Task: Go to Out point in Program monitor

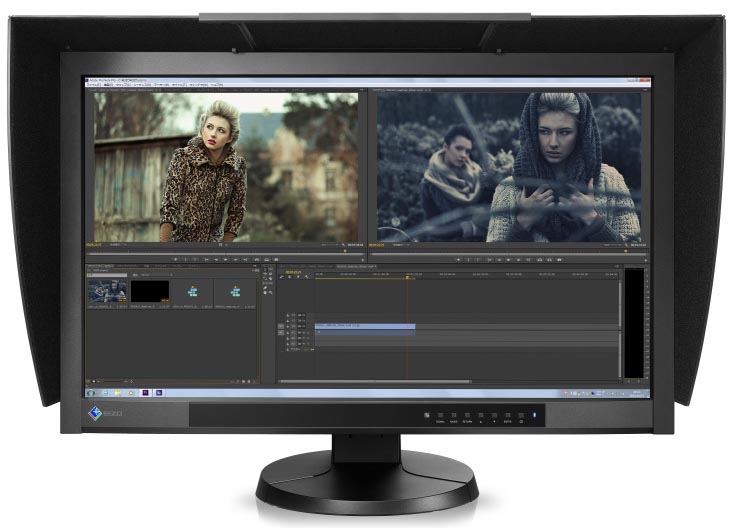Action: 528,260
